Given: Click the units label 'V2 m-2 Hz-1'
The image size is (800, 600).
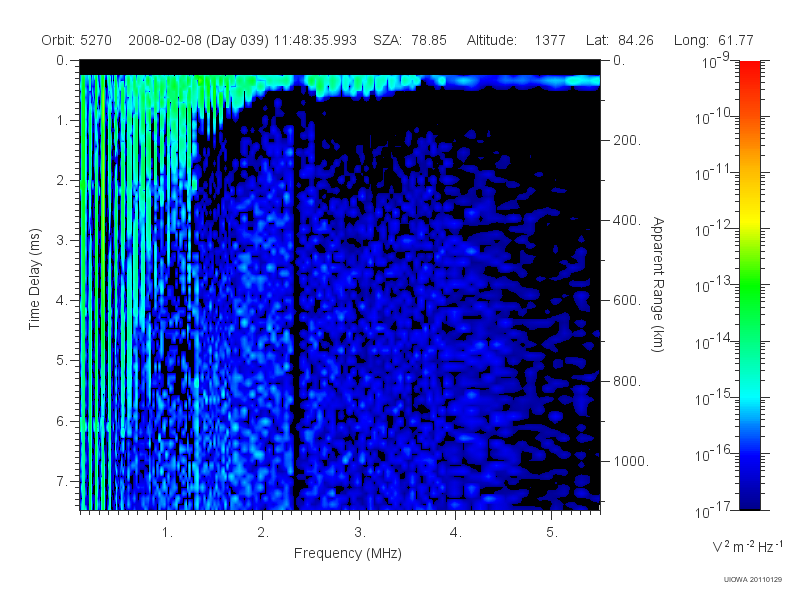Looking at the screenshot, I should tap(747, 546).
